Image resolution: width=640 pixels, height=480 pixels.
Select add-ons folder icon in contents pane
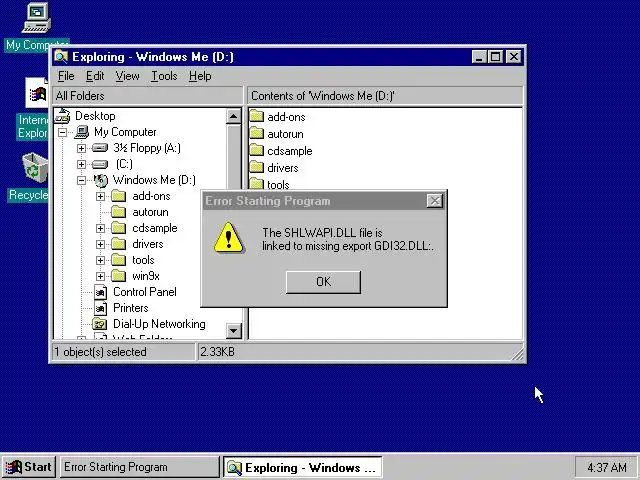click(257, 116)
